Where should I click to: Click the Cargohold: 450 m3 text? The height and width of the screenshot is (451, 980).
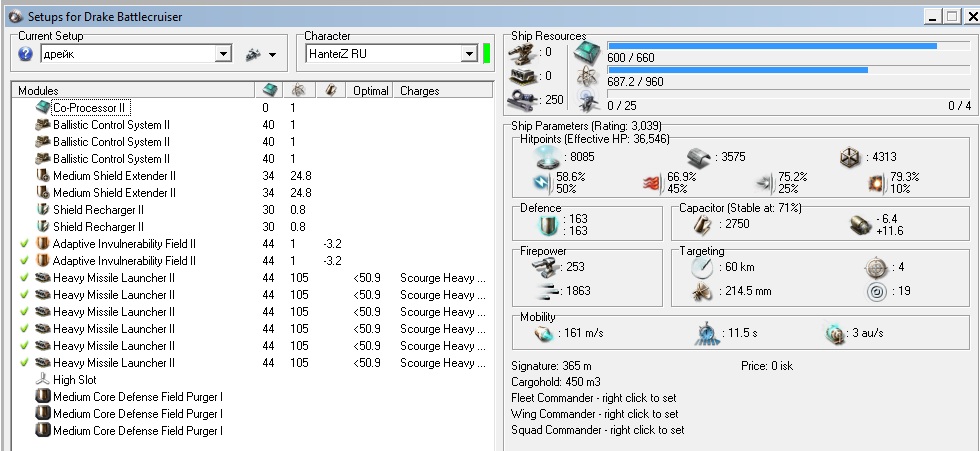(557, 382)
